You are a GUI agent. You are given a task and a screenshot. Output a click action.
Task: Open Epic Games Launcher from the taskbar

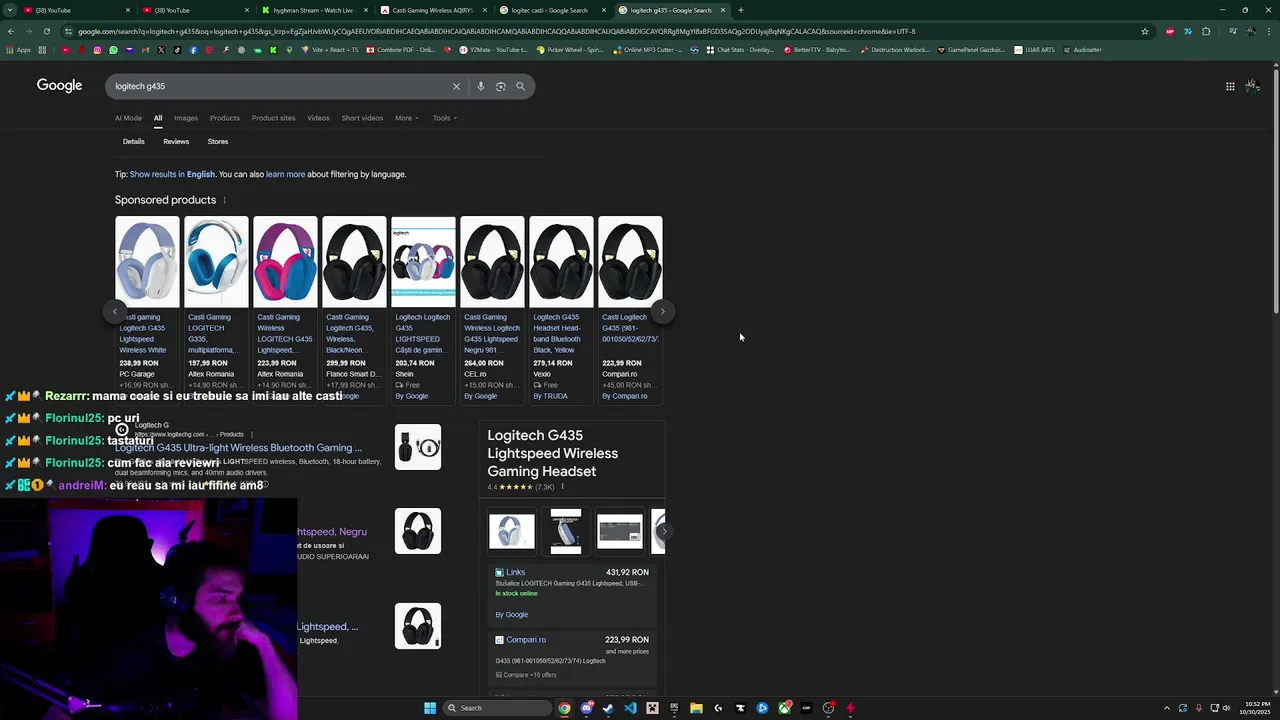[x=674, y=708]
